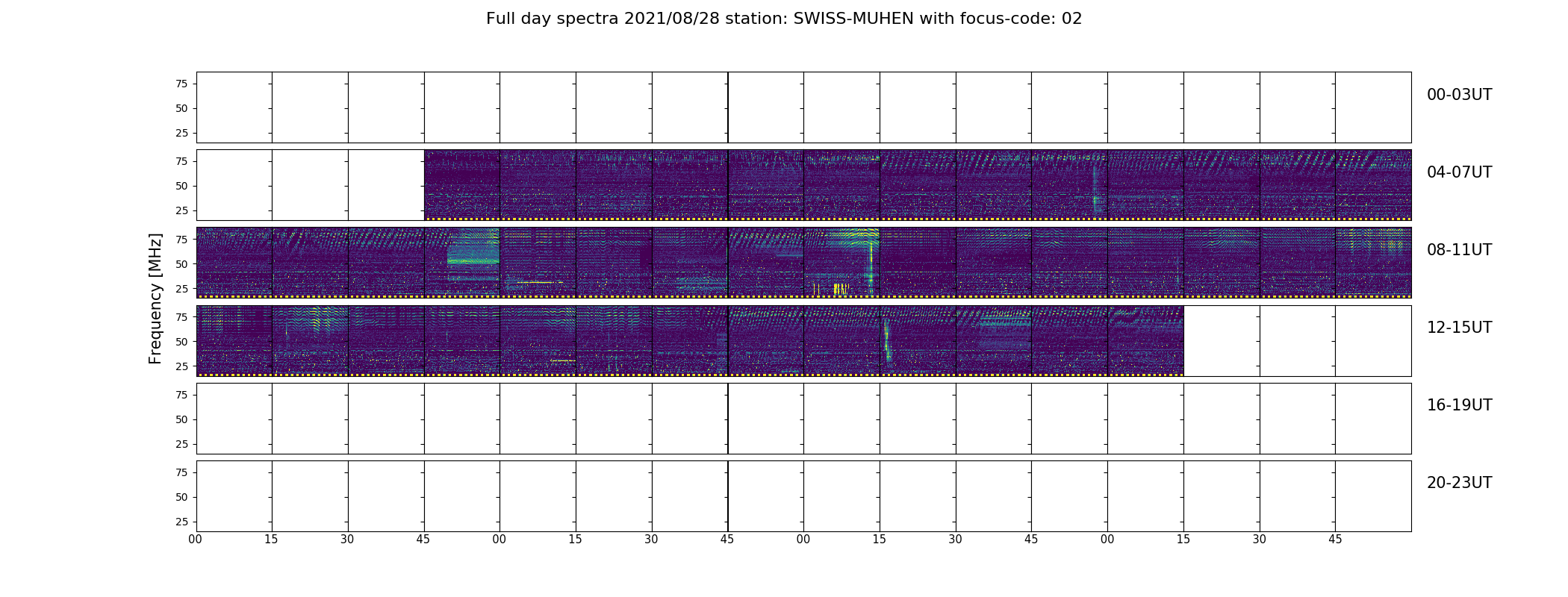
Task: Click the empty 00-03UT spectrogram panel
Action: 803,107
